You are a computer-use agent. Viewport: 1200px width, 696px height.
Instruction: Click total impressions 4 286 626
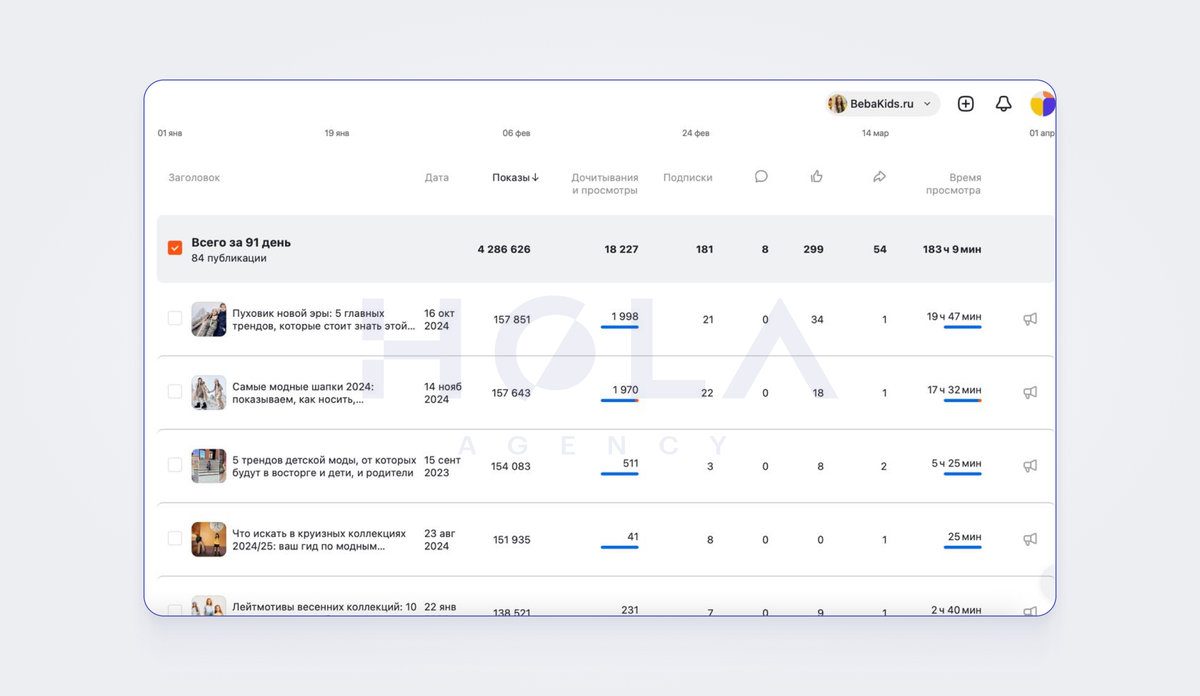pos(504,249)
